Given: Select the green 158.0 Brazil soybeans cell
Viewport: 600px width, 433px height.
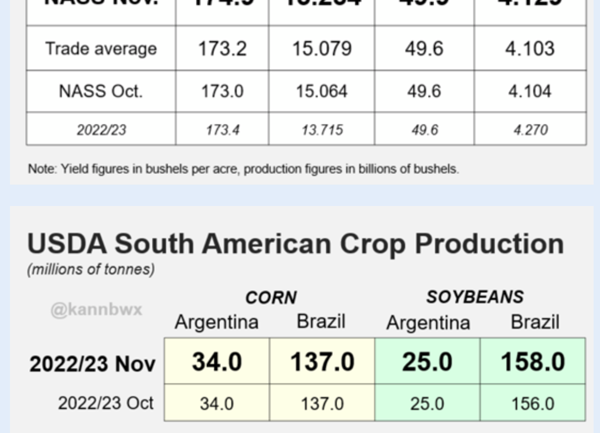Looking at the screenshot, I should [533, 361].
